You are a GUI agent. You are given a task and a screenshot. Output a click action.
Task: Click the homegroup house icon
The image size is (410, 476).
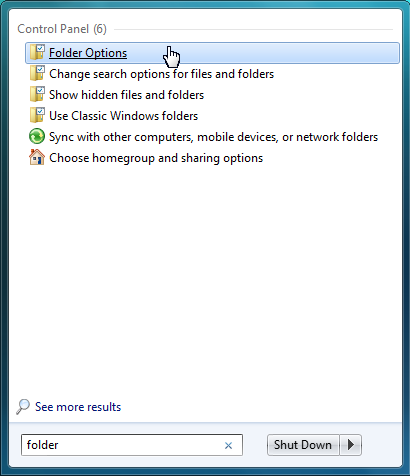click(37, 157)
